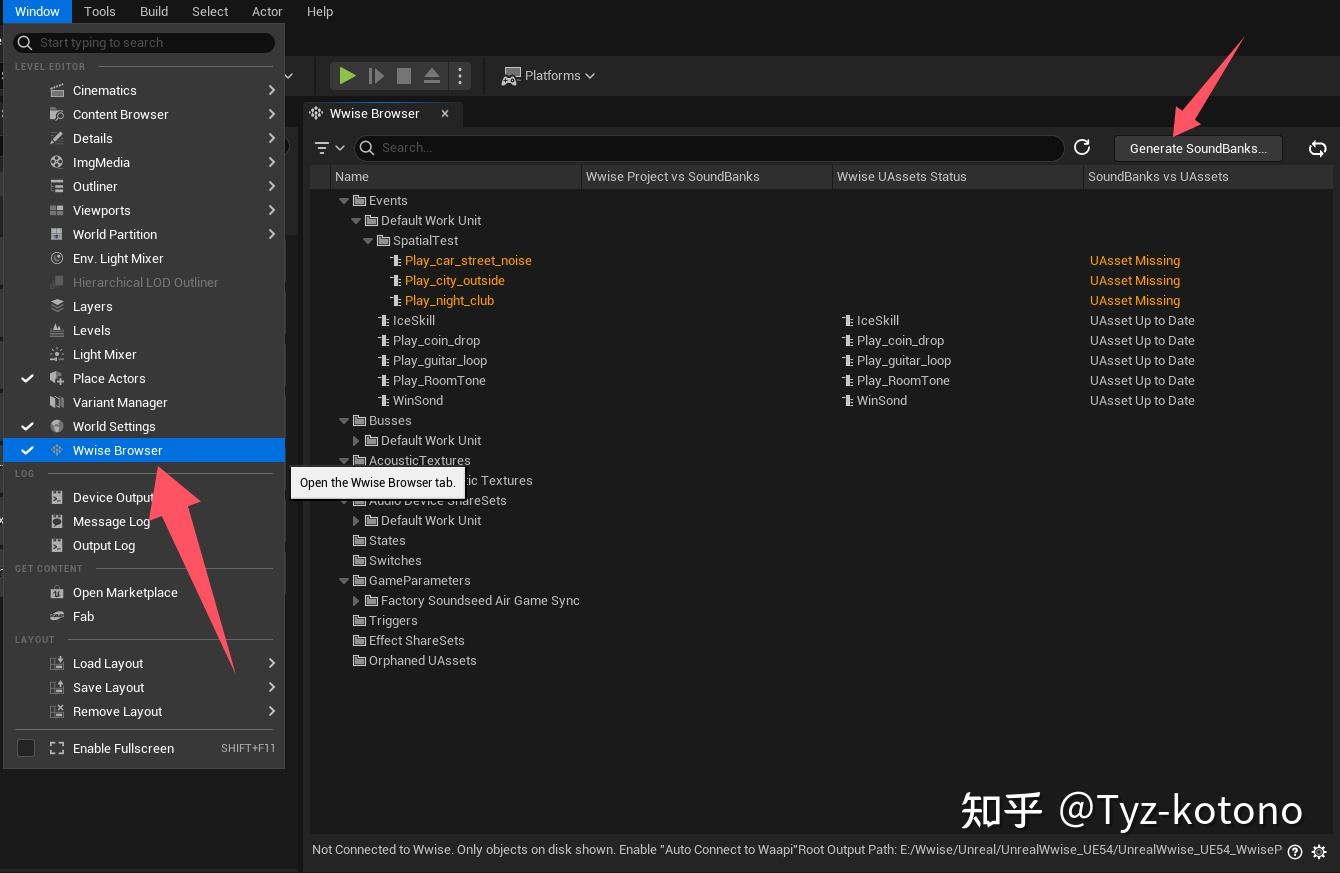Image resolution: width=1340 pixels, height=873 pixels.
Task: Select the Play In Editor icon
Action: point(347,75)
